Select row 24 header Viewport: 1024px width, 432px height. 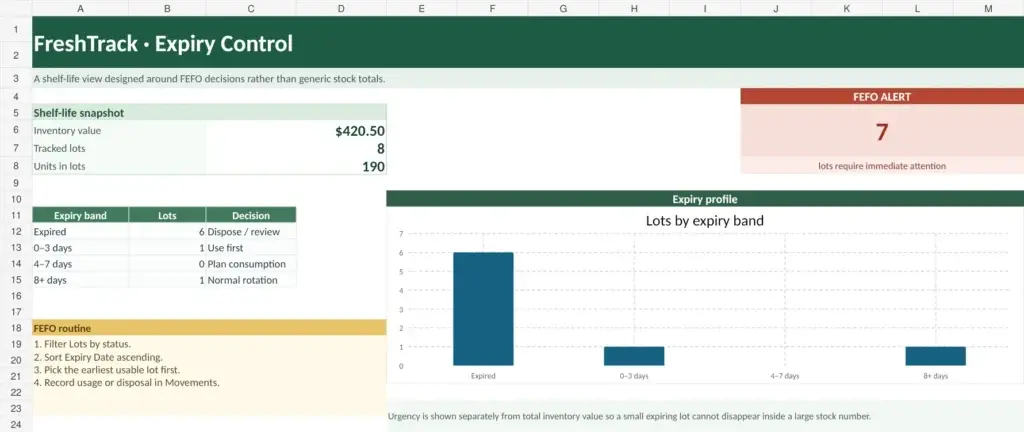(16, 424)
